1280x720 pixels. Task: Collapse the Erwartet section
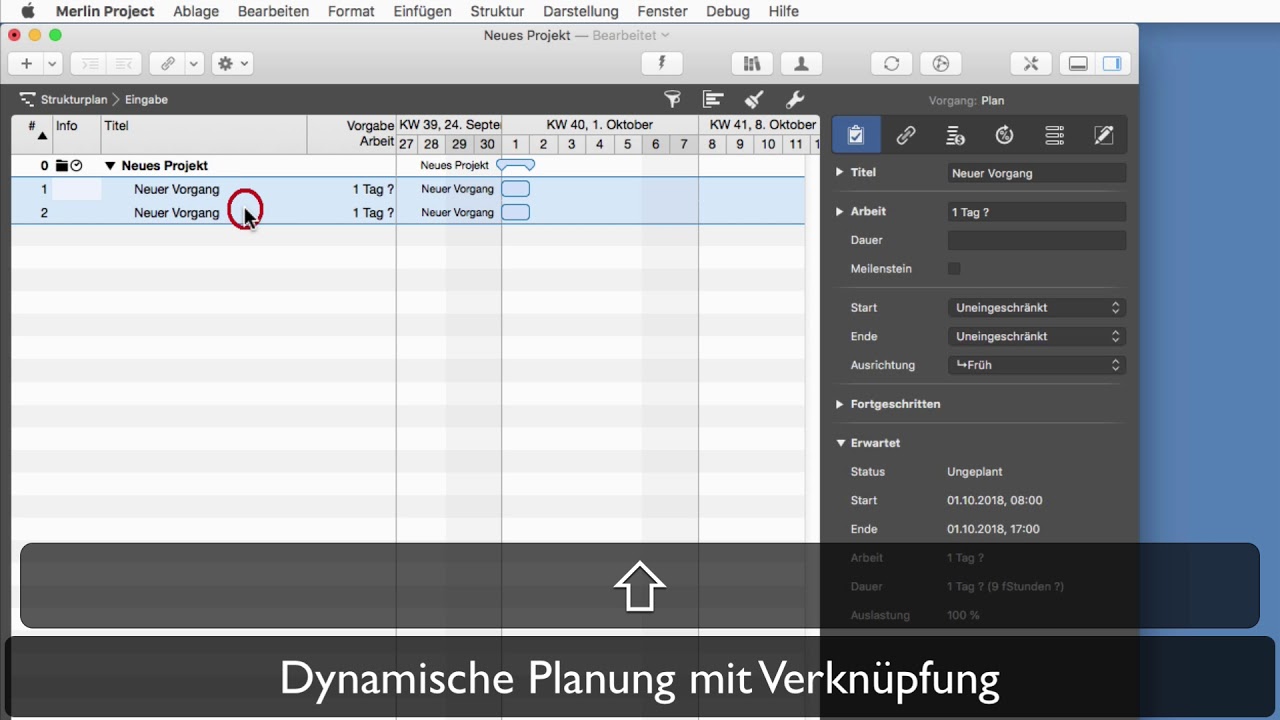click(x=840, y=443)
